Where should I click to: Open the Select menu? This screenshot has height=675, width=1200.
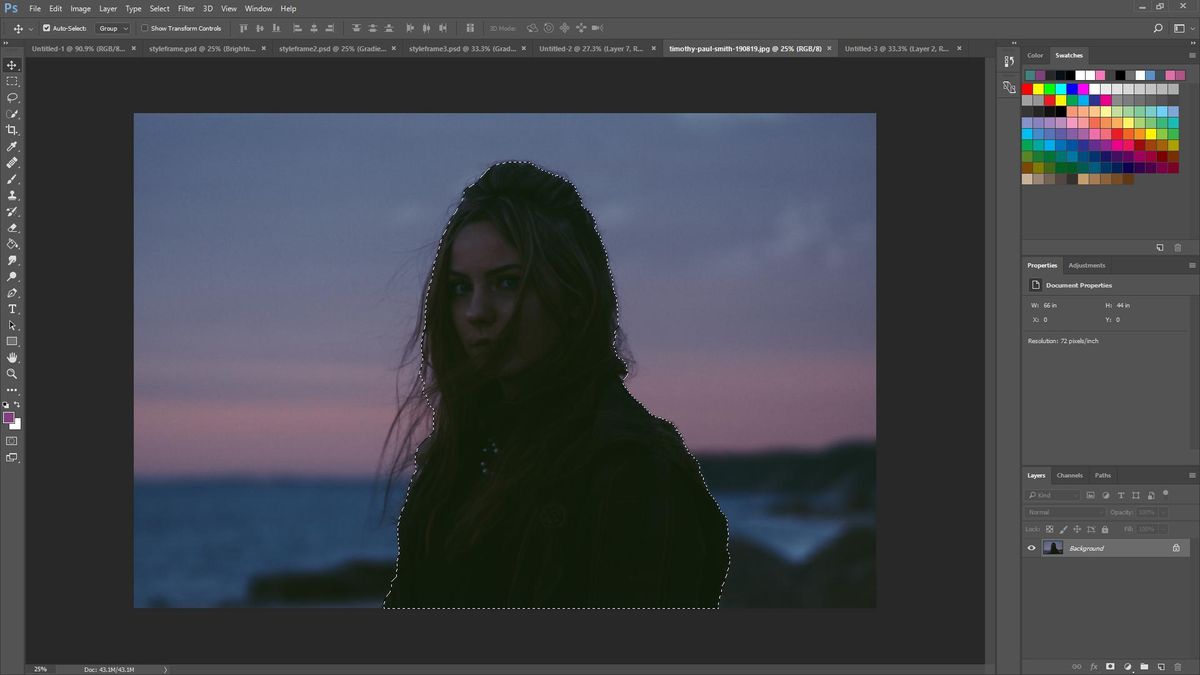[x=158, y=8]
